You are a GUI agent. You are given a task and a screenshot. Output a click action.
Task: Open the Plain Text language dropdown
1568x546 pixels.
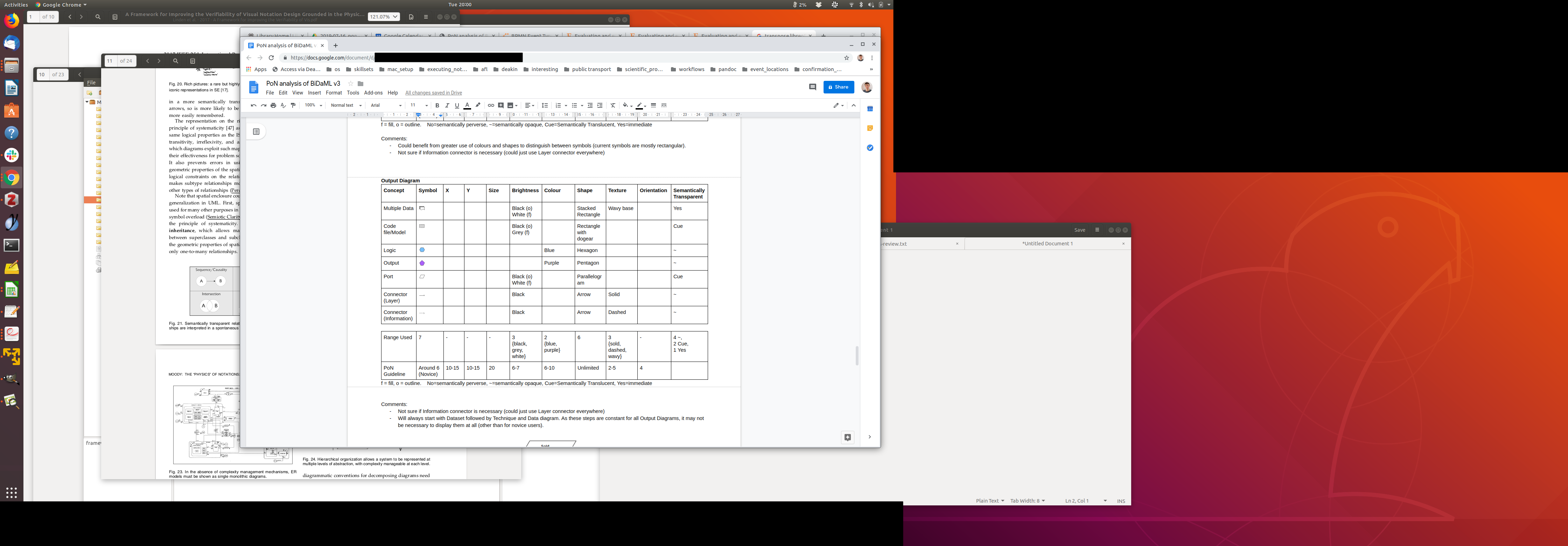990,500
